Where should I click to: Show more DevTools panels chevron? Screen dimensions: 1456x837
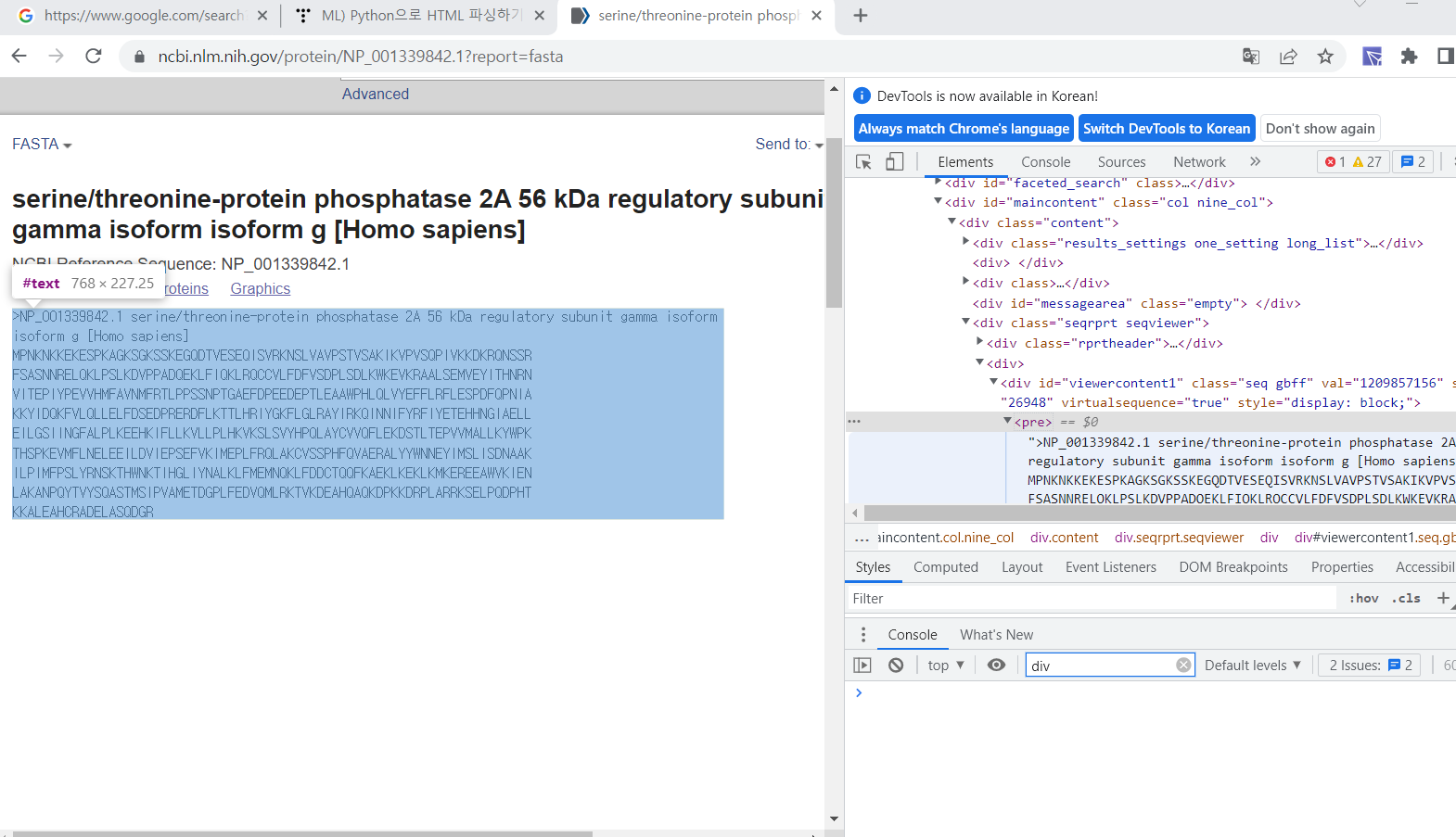(1255, 161)
